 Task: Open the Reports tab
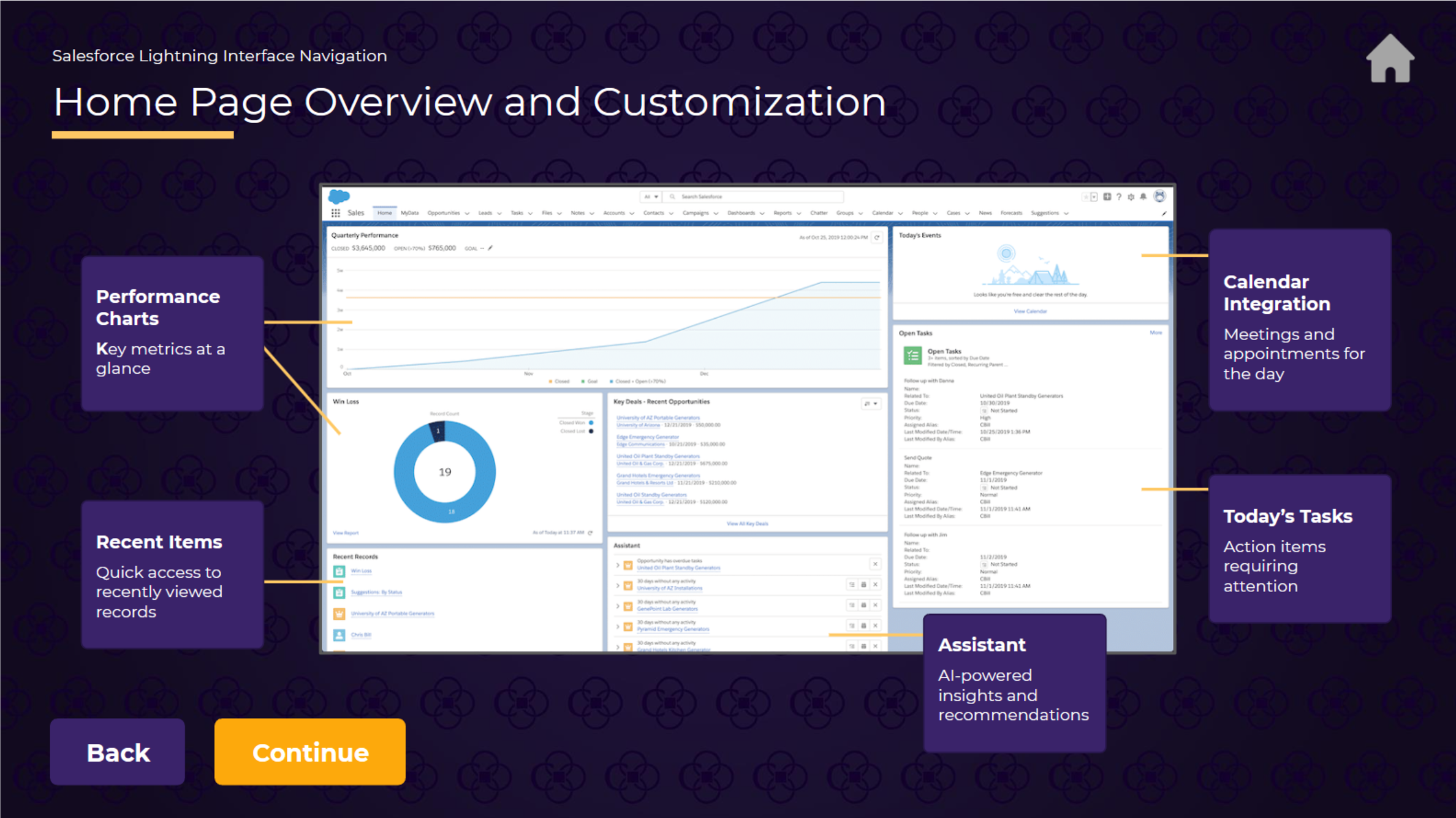783,213
